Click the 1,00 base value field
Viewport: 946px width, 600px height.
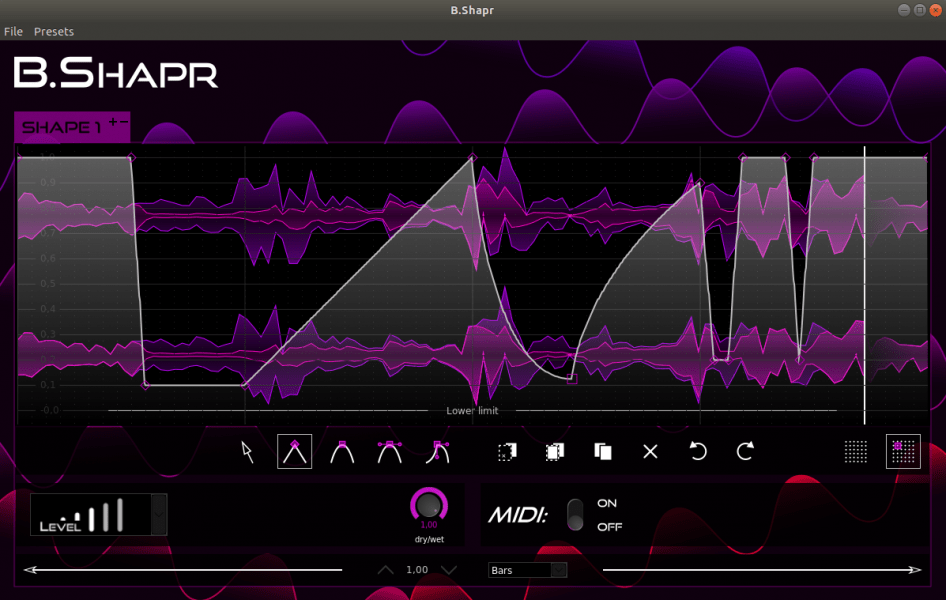click(417, 570)
